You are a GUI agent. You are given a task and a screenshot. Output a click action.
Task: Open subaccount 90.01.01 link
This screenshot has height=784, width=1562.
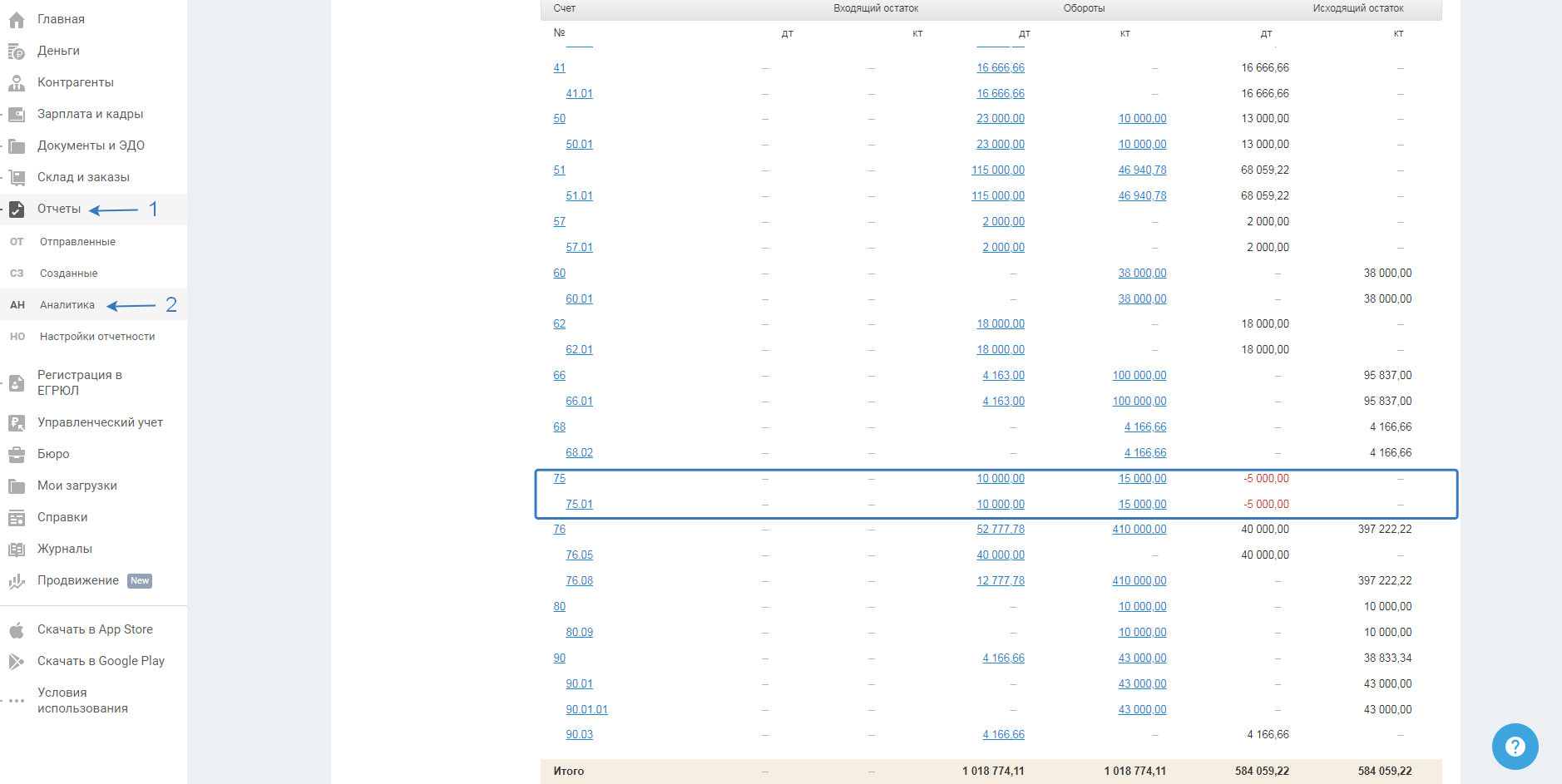[x=586, y=710]
